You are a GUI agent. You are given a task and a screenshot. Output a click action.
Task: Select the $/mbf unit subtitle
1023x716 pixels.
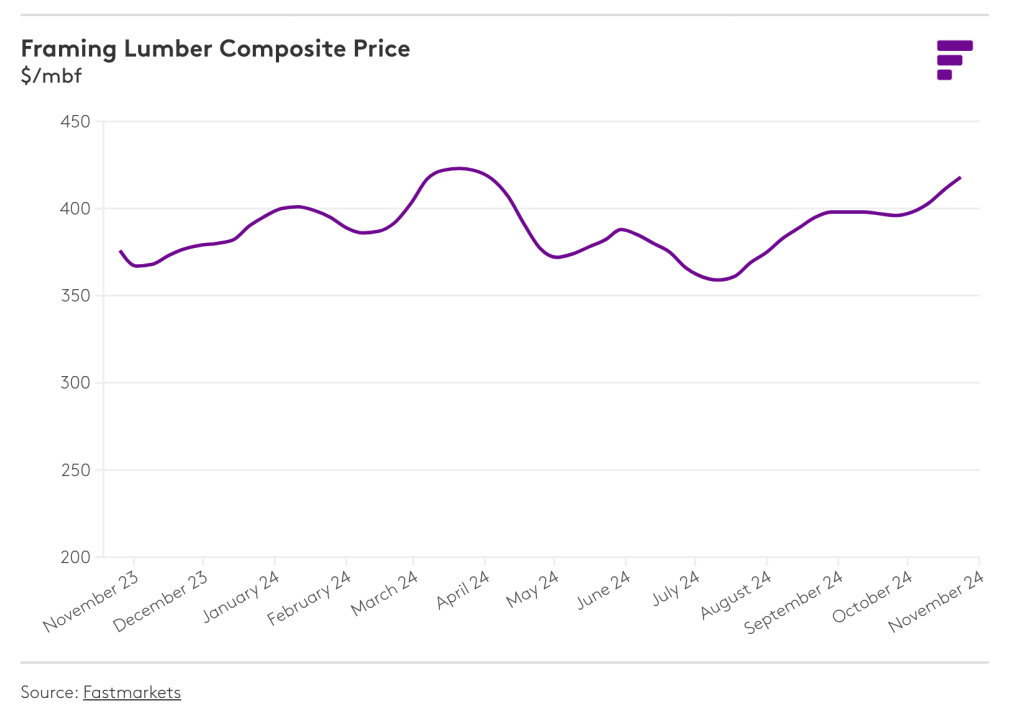(51, 75)
